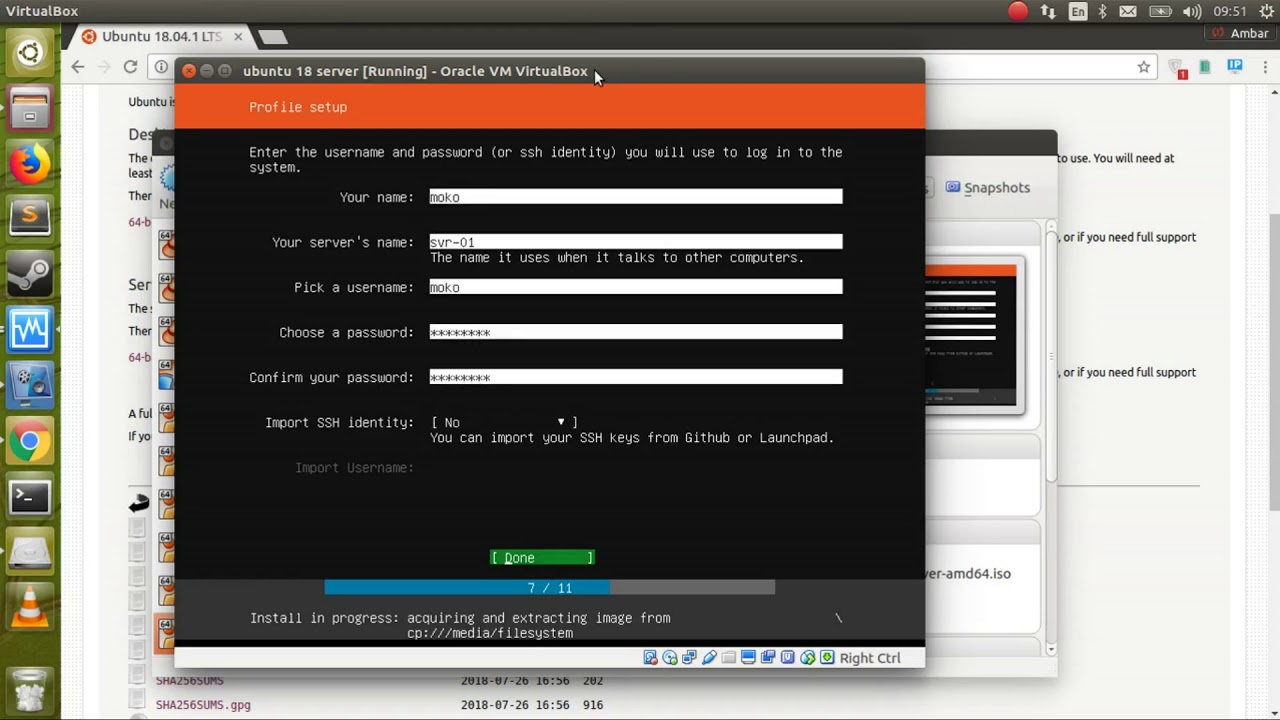Image resolution: width=1280 pixels, height=720 pixels.
Task: Open the Snapshots tab in VirtualBox Manager
Action: point(988,188)
